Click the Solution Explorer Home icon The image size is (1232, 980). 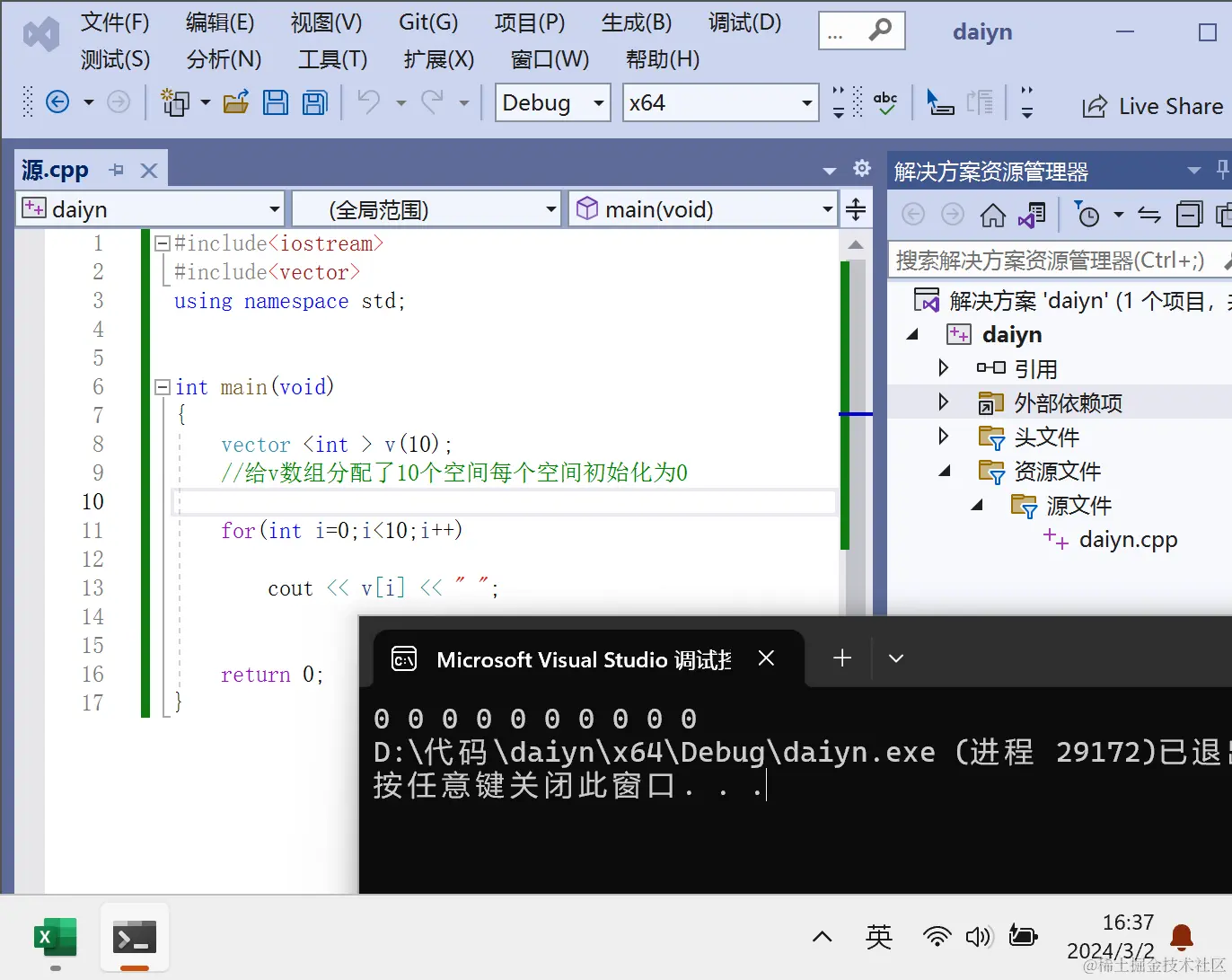pos(992,215)
